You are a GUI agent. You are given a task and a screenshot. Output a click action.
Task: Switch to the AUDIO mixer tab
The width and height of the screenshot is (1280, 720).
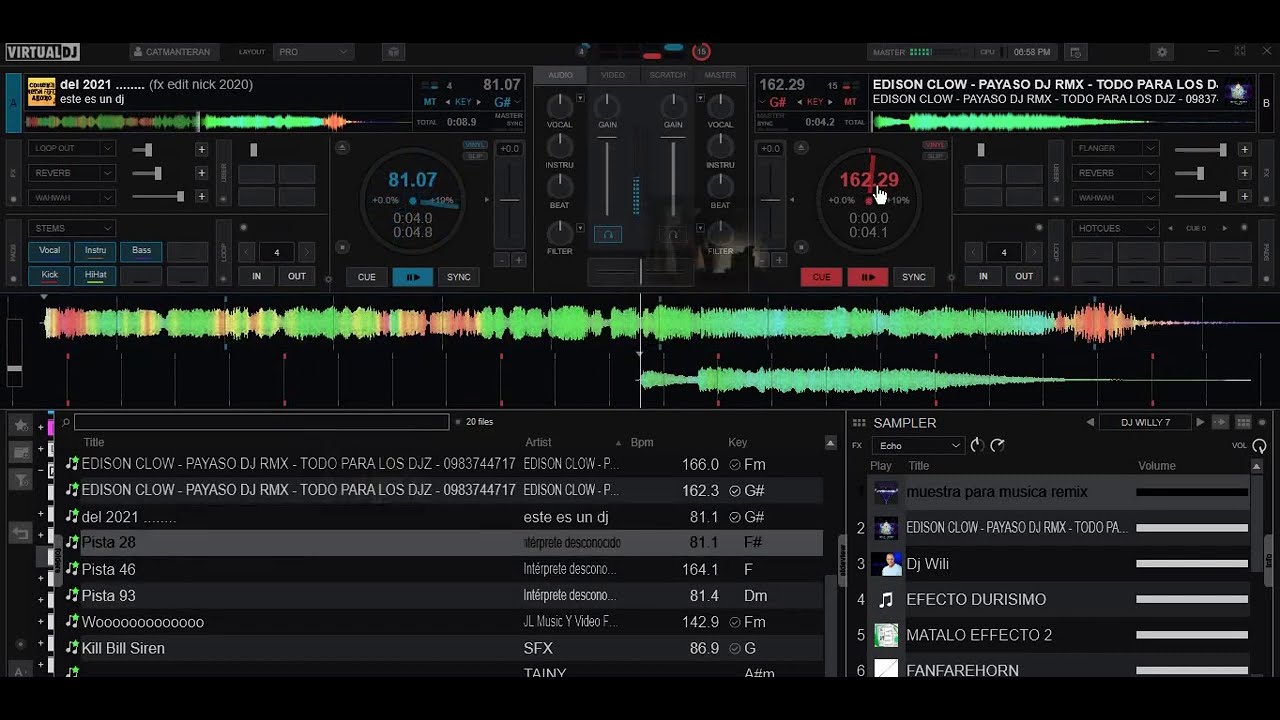[561, 75]
